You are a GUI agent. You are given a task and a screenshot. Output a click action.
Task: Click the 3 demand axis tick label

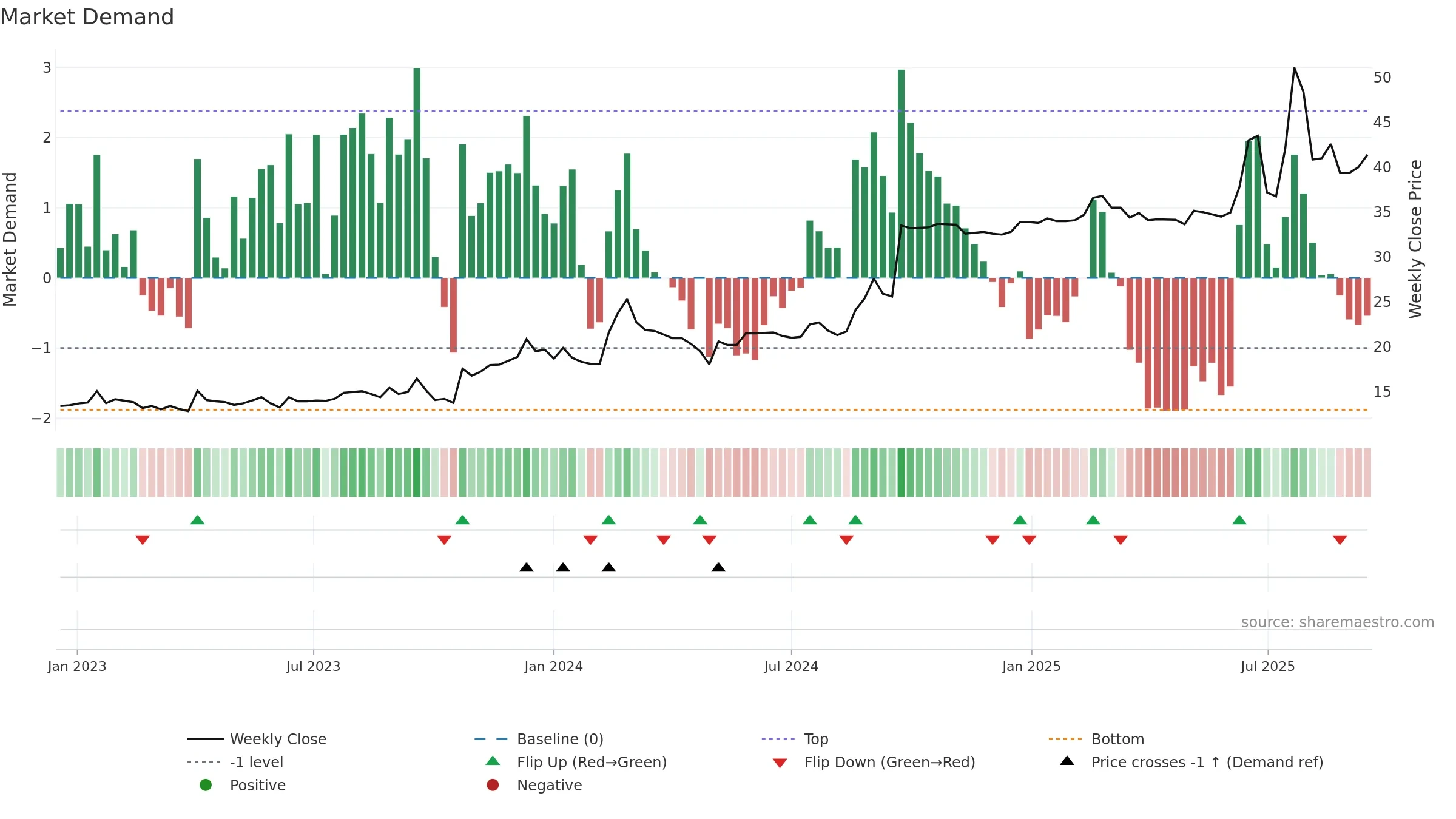tap(47, 67)
